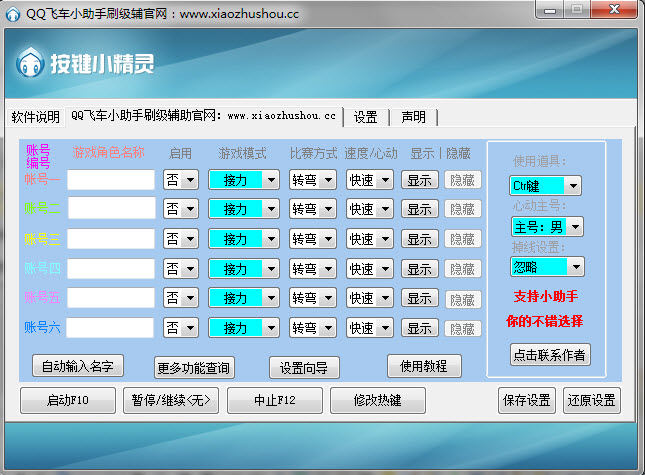Viewport: 645px width, 475px height.
Task: Click the 显示 button for 账号二
Action: tap(420, 209)
